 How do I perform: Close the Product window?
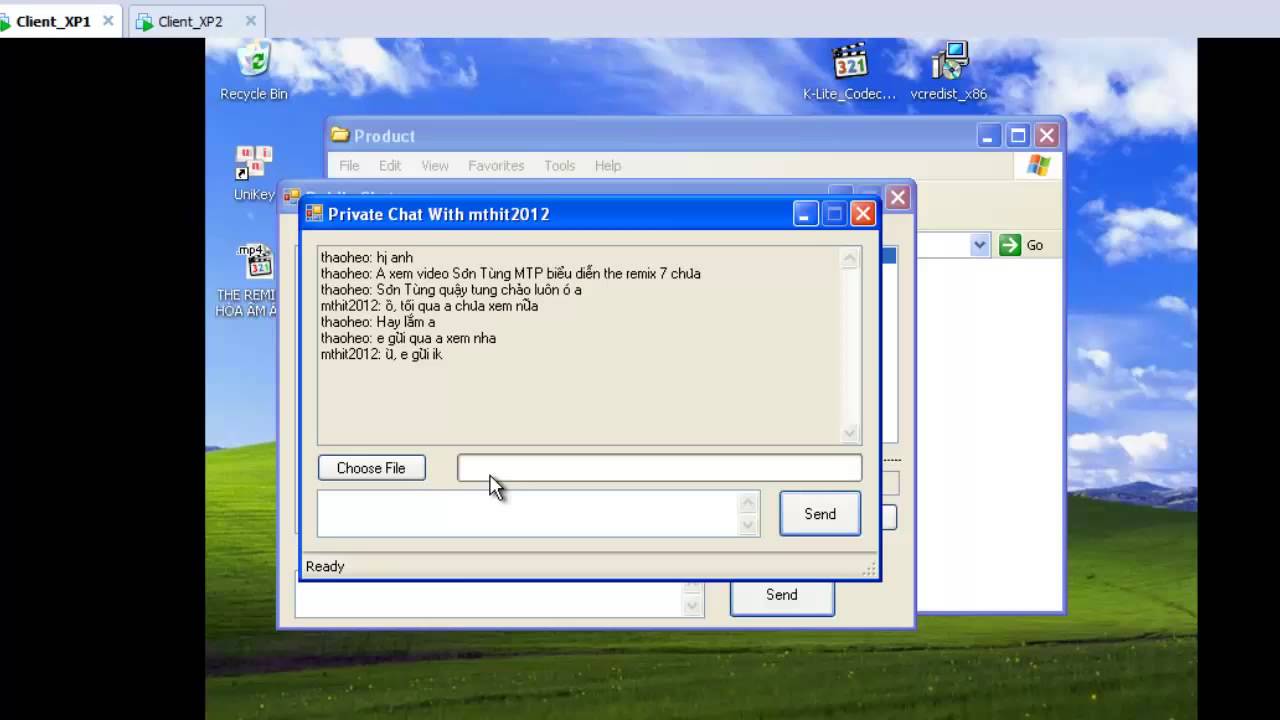point(1046,135)
